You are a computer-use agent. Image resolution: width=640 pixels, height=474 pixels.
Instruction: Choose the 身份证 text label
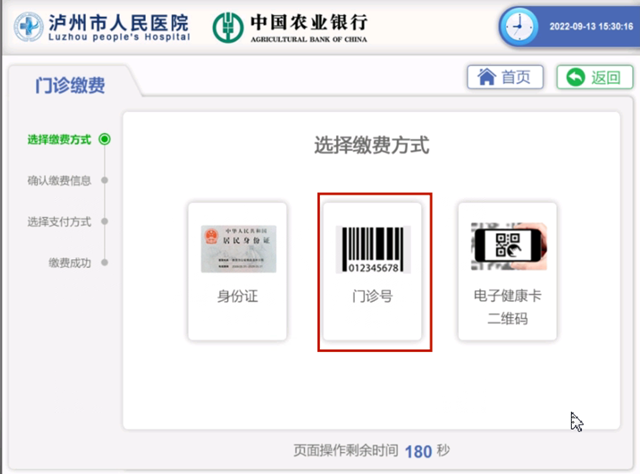pyautogui.click(x=237, y=296)
